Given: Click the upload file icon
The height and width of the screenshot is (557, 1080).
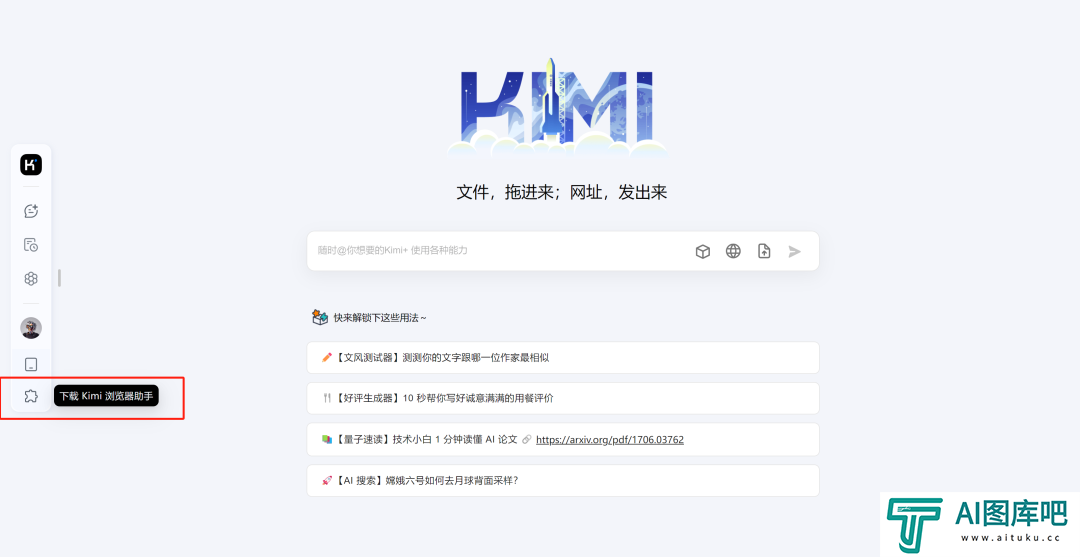Looking at the screenshot, I should pos(764,251).
